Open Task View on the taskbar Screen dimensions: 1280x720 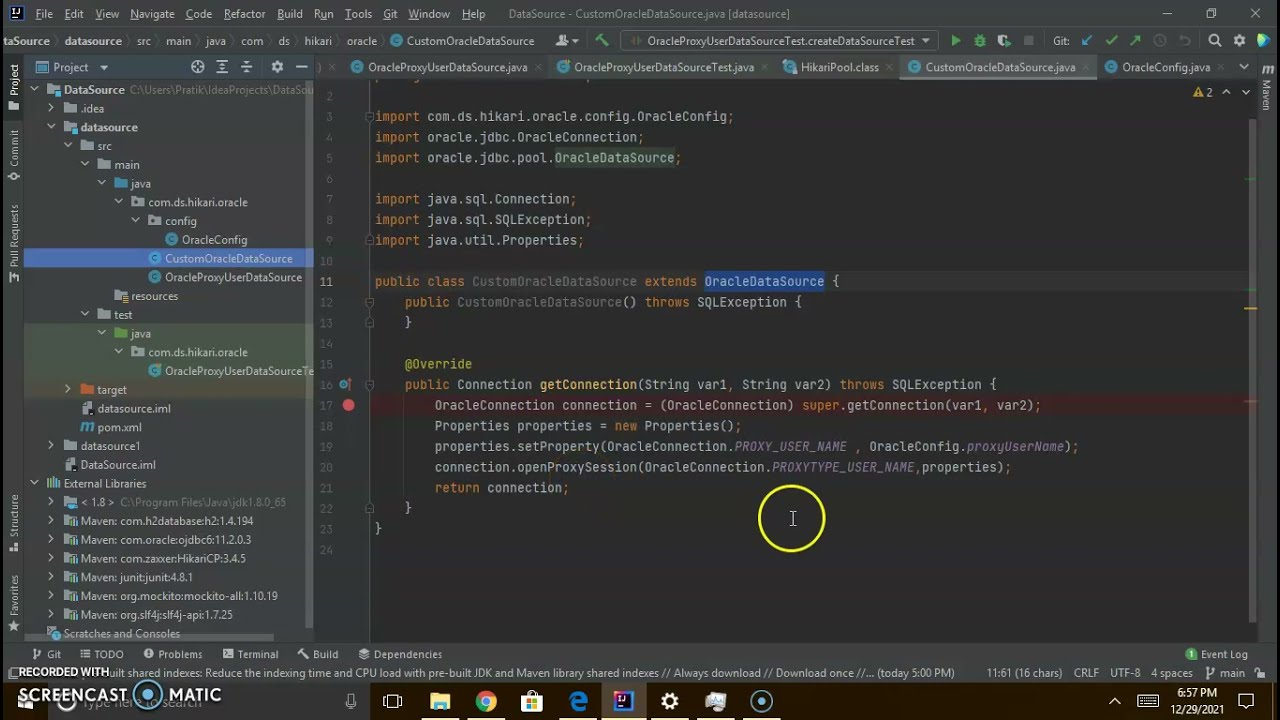(x=393, y=701)
